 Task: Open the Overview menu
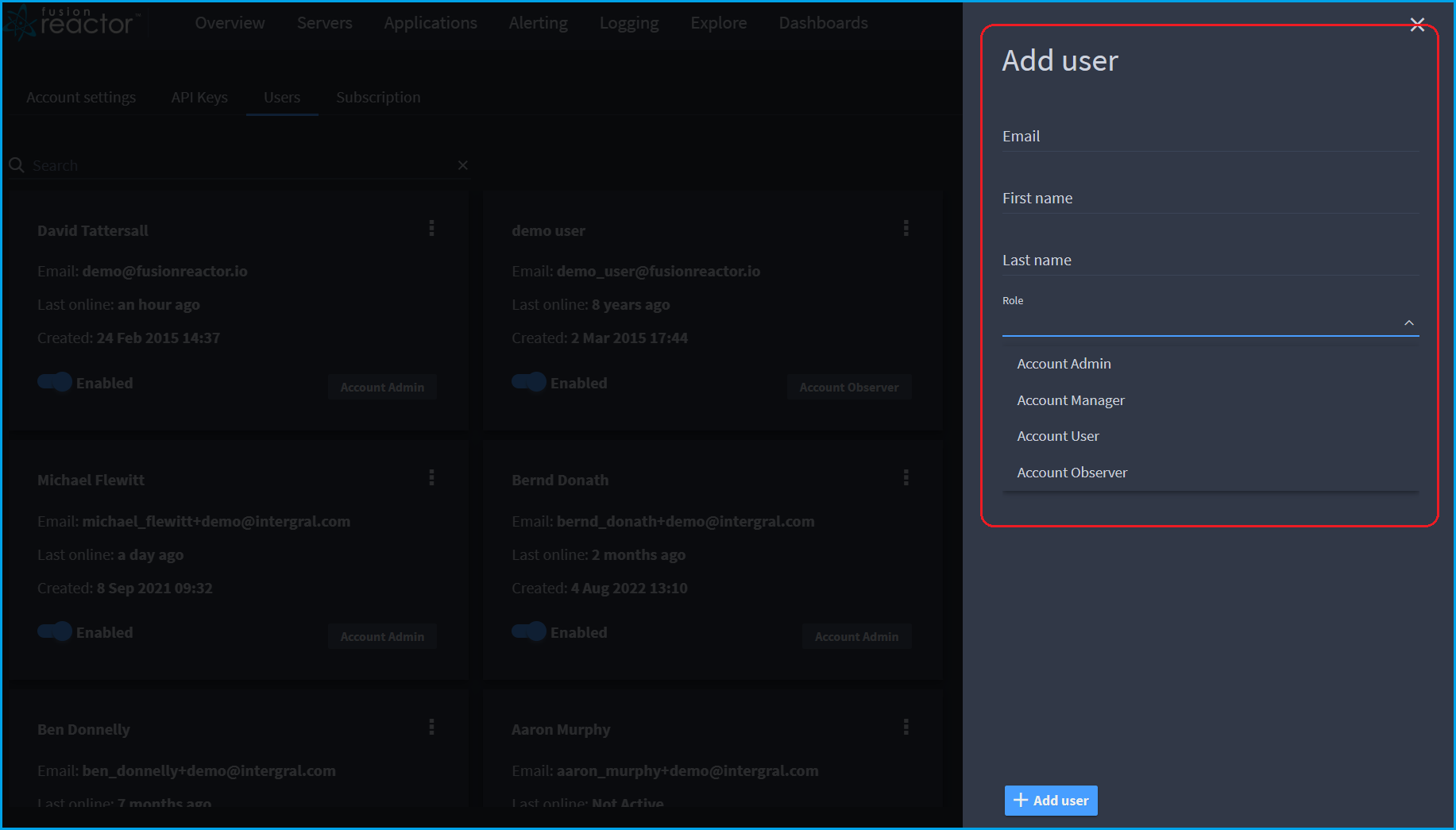coord(230,23)
